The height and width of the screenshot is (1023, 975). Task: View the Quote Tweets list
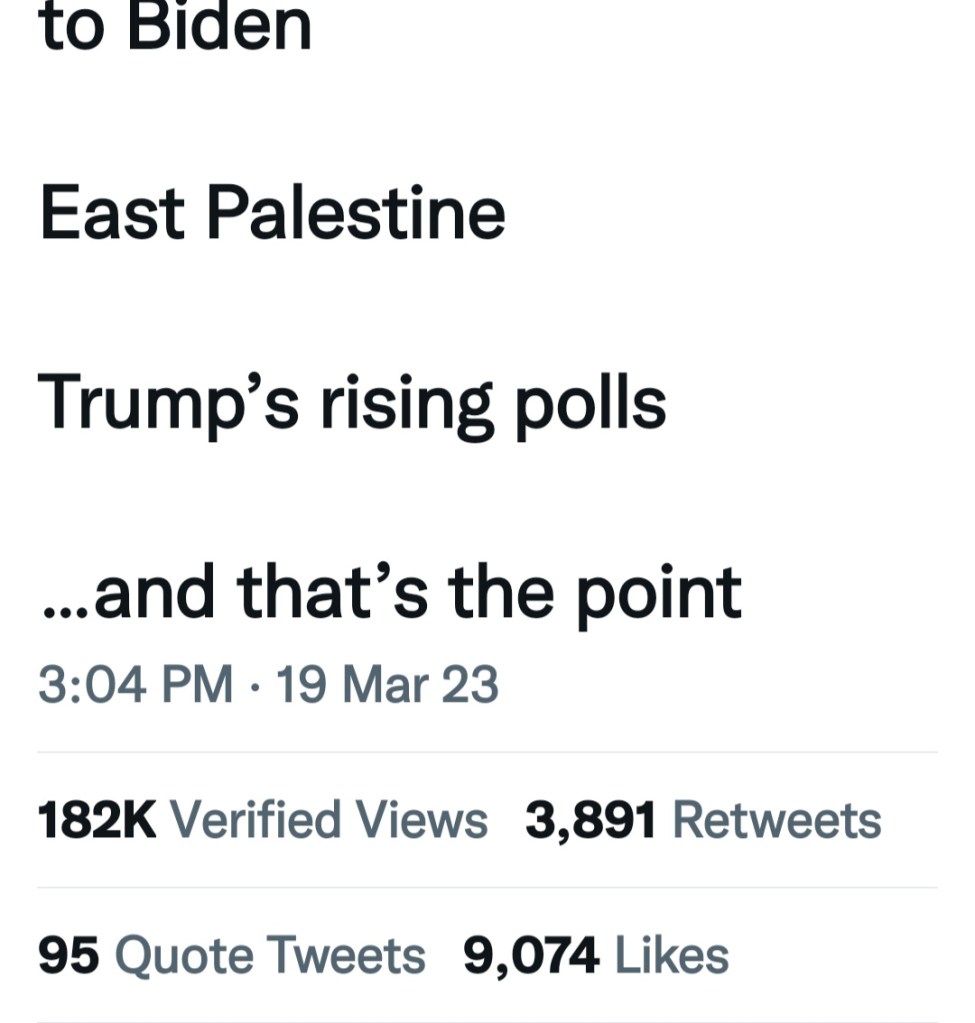(x=270, y=955)
